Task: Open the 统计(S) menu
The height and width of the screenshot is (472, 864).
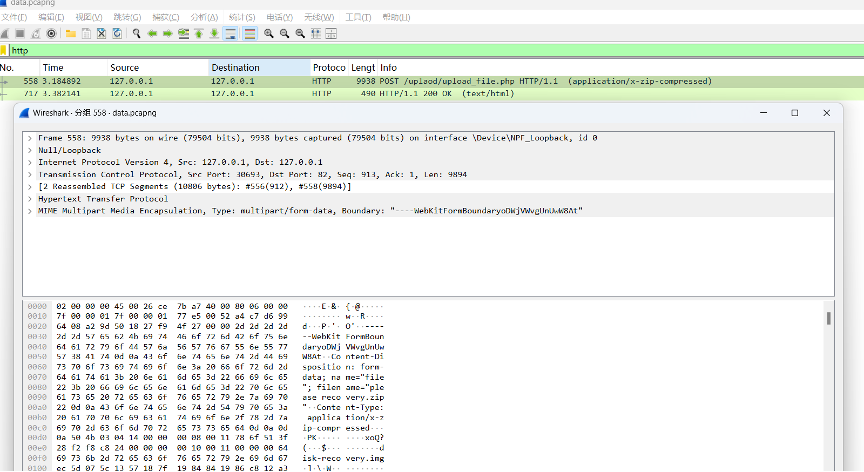Action: (x=242, y=17)
